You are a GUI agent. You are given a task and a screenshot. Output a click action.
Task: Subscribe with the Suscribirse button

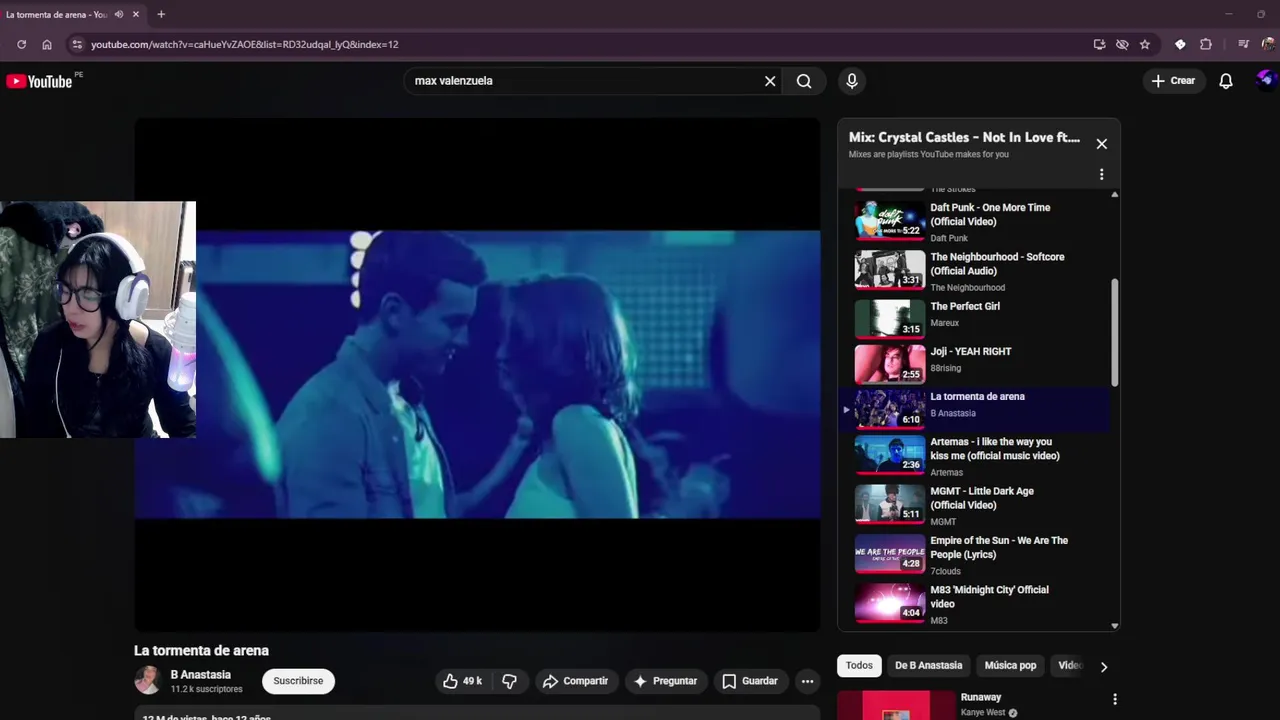click(x=298, y=681)
